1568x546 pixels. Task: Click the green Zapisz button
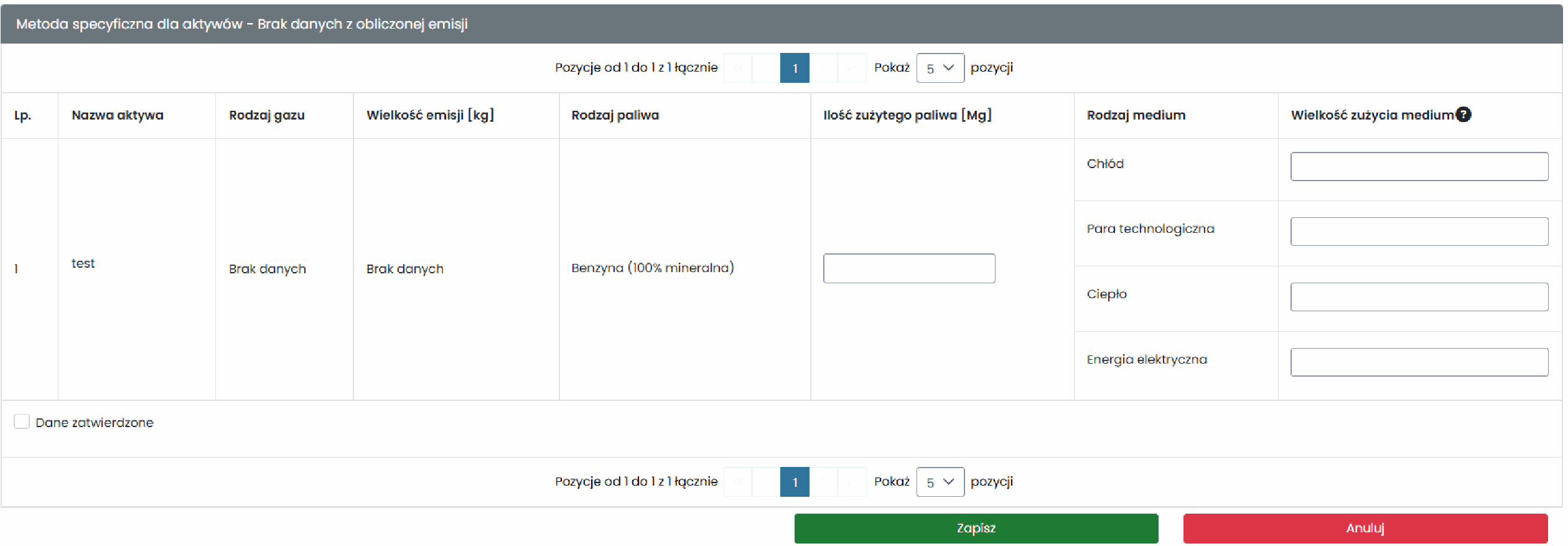tap(976, 529)
